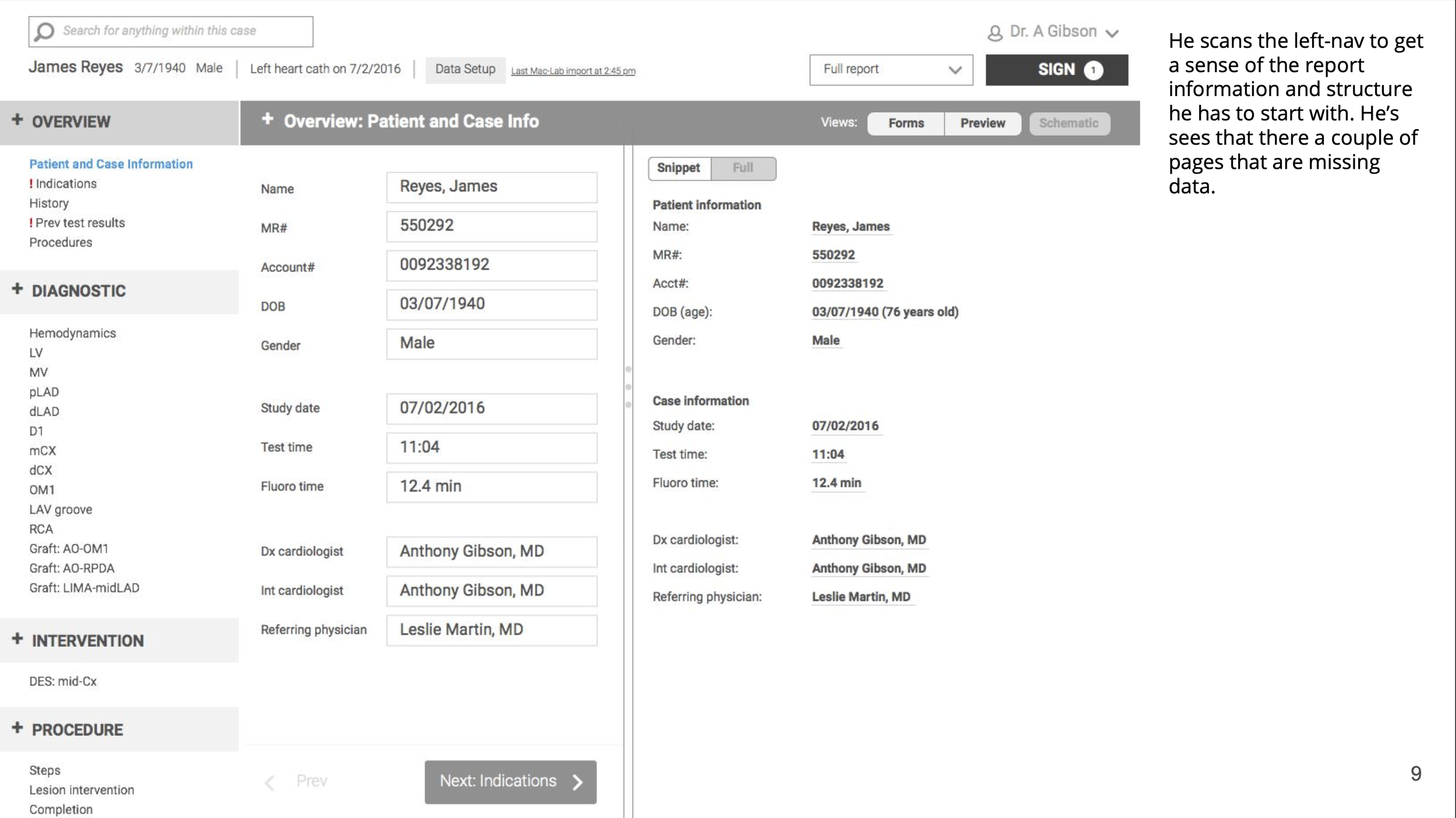Switch view to Preview
This screenshot has height=818, width=1456.
point(982,123)
